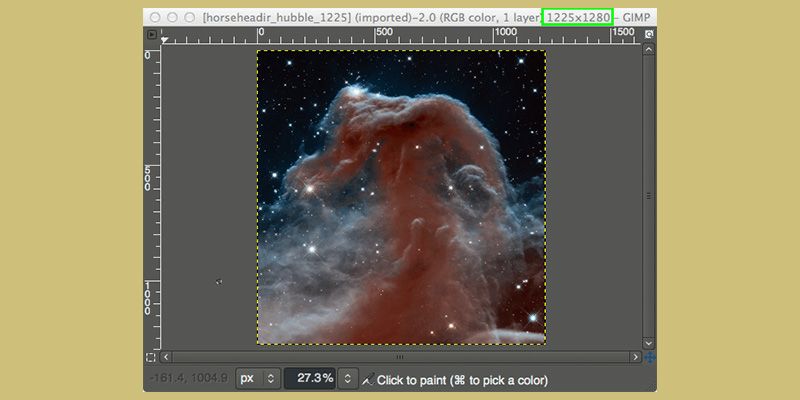The width and height of the screenshot is (800, 400).
Task: Click the vertical scrollbar thumb
Action: pos(648,196)
